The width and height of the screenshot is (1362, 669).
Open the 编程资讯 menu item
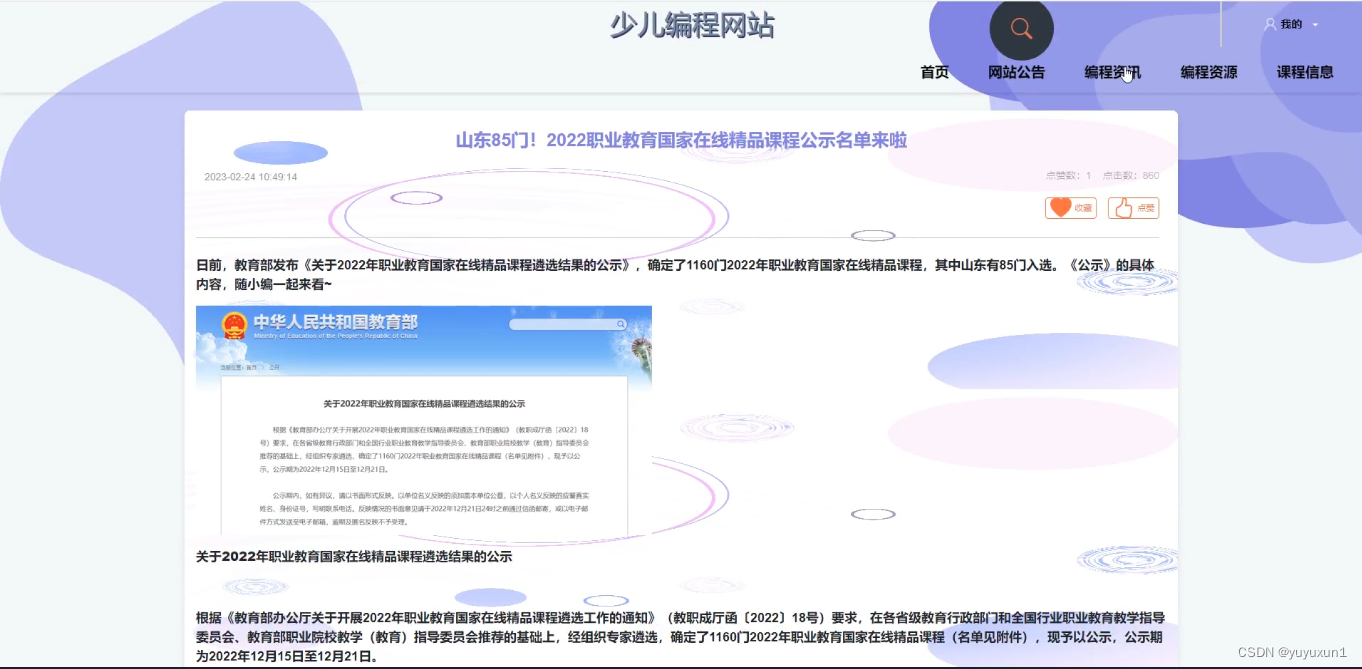(x=1112, y=72)
